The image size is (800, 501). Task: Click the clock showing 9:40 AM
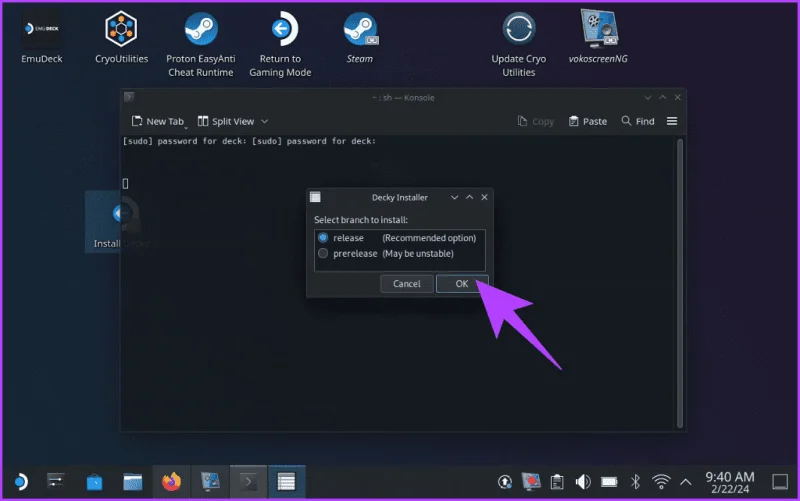(x=730, y=482)
